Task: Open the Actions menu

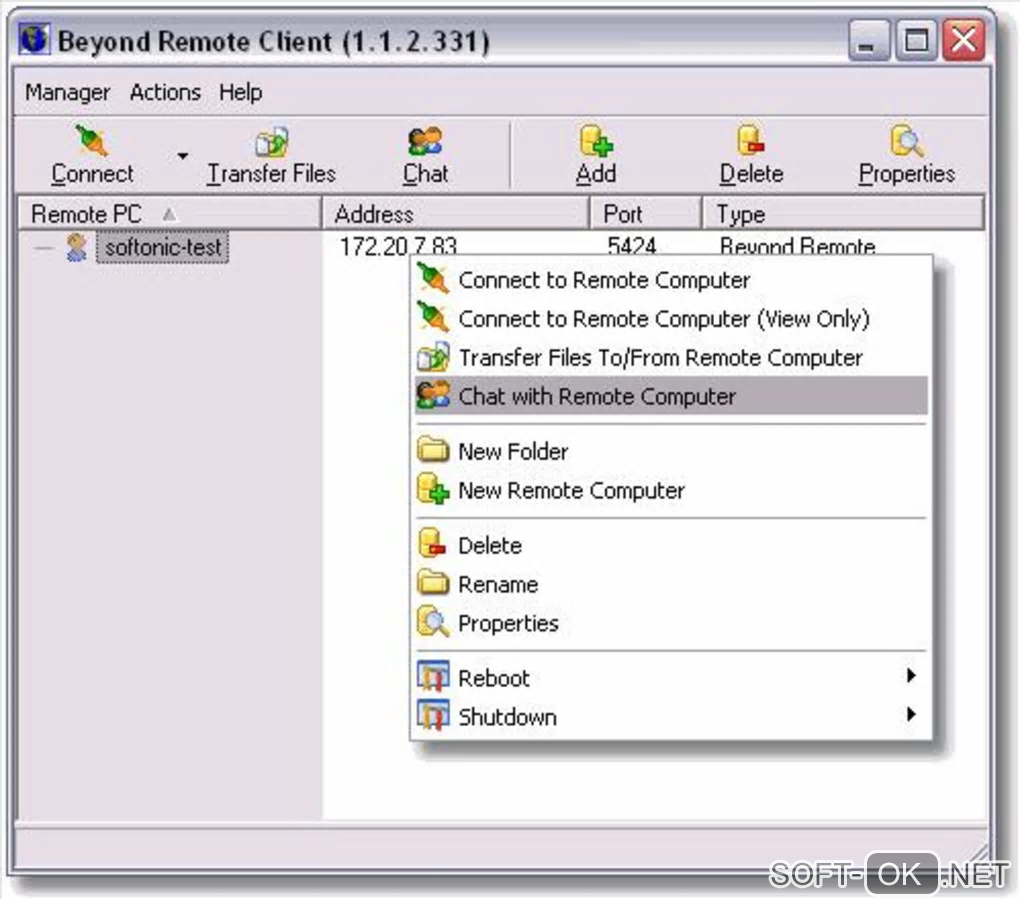Action: click(x=165, y=92)
